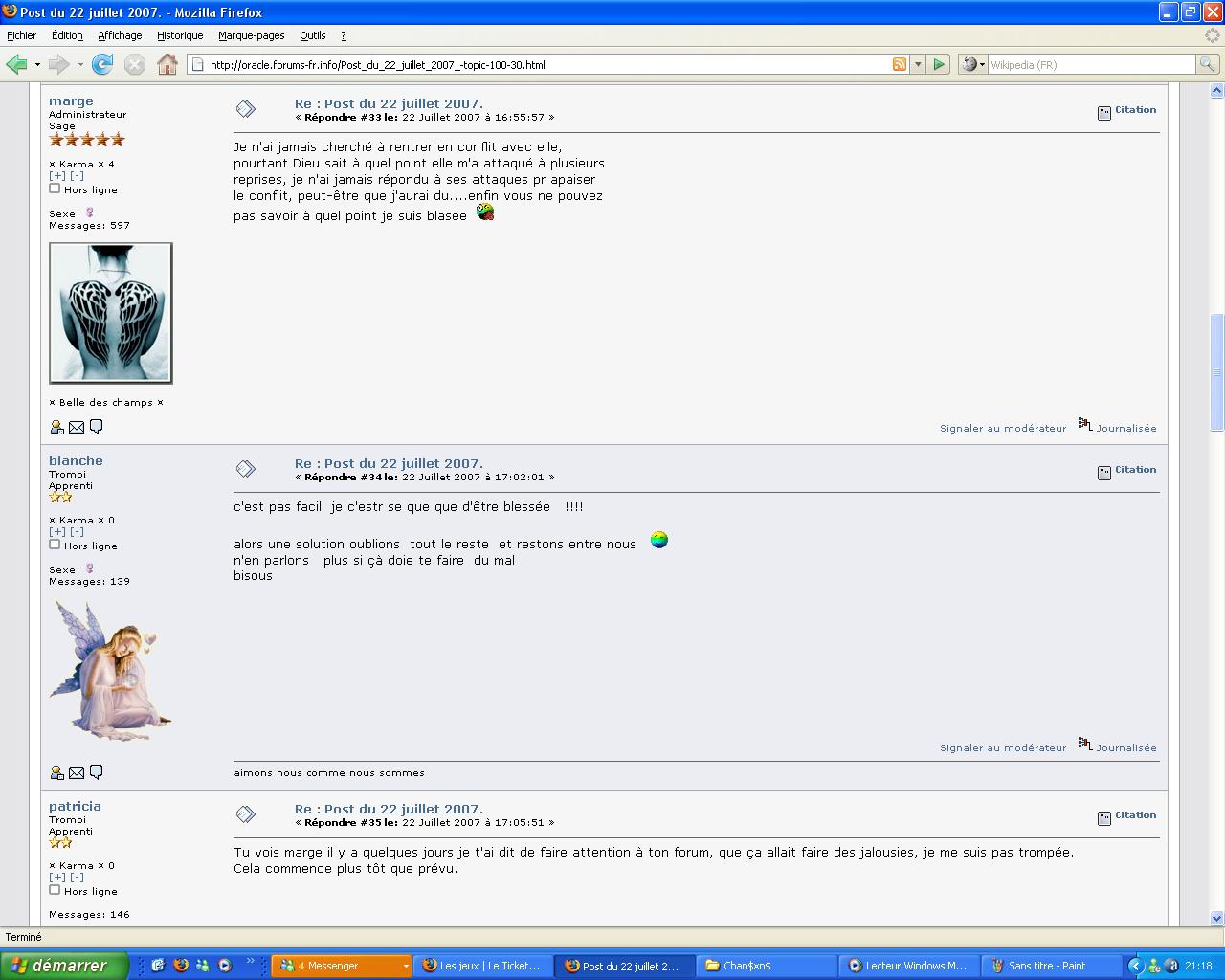Open the Fichier menu
The height and width of the screenshot is (980, 1225).
pyautogui.click(x=22, y=35)
